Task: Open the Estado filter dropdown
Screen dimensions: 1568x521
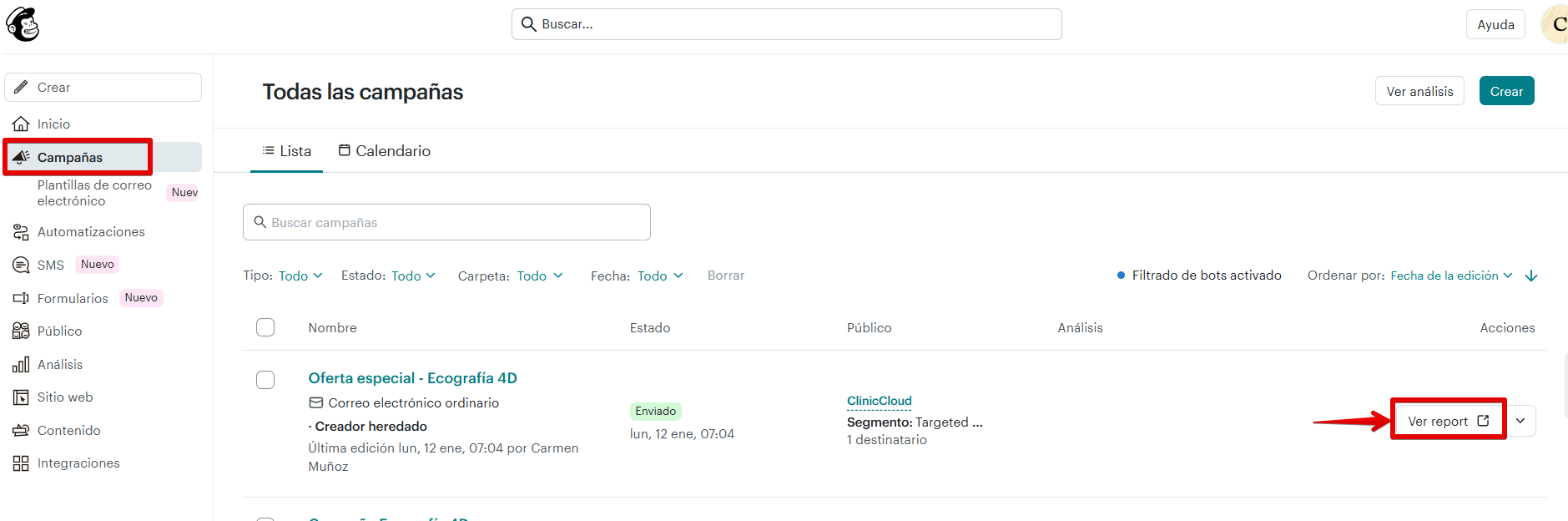Action: pyautogui.click(x=413, y=276)
